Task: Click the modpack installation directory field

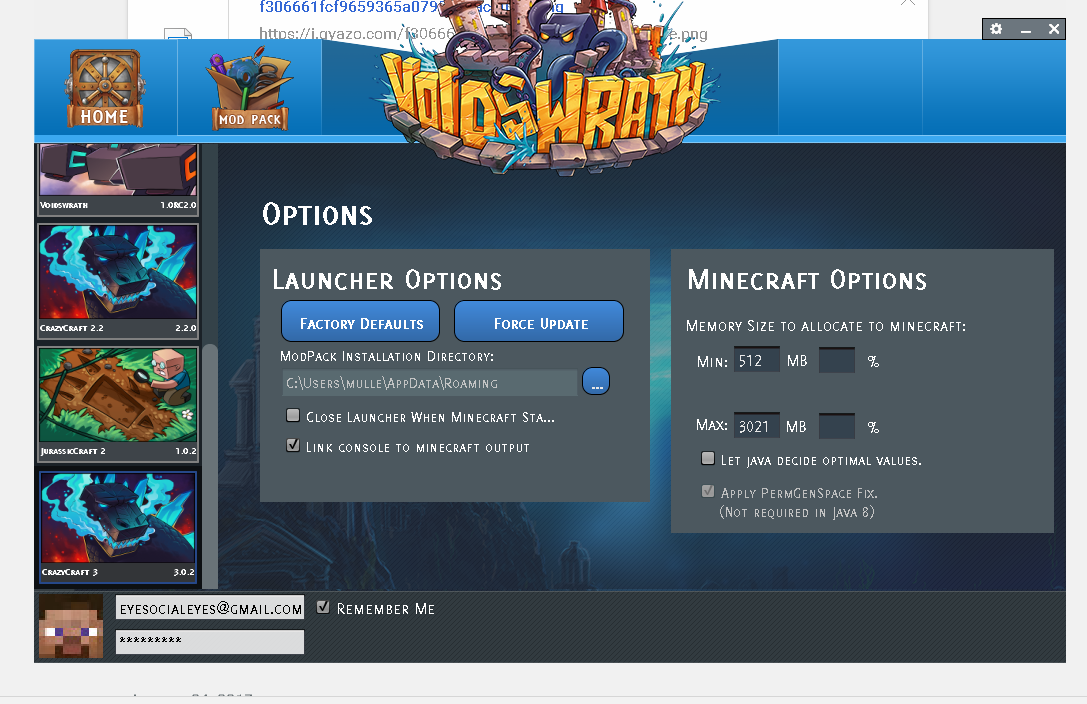Action: pyautogui.click(x=430, y=382)
